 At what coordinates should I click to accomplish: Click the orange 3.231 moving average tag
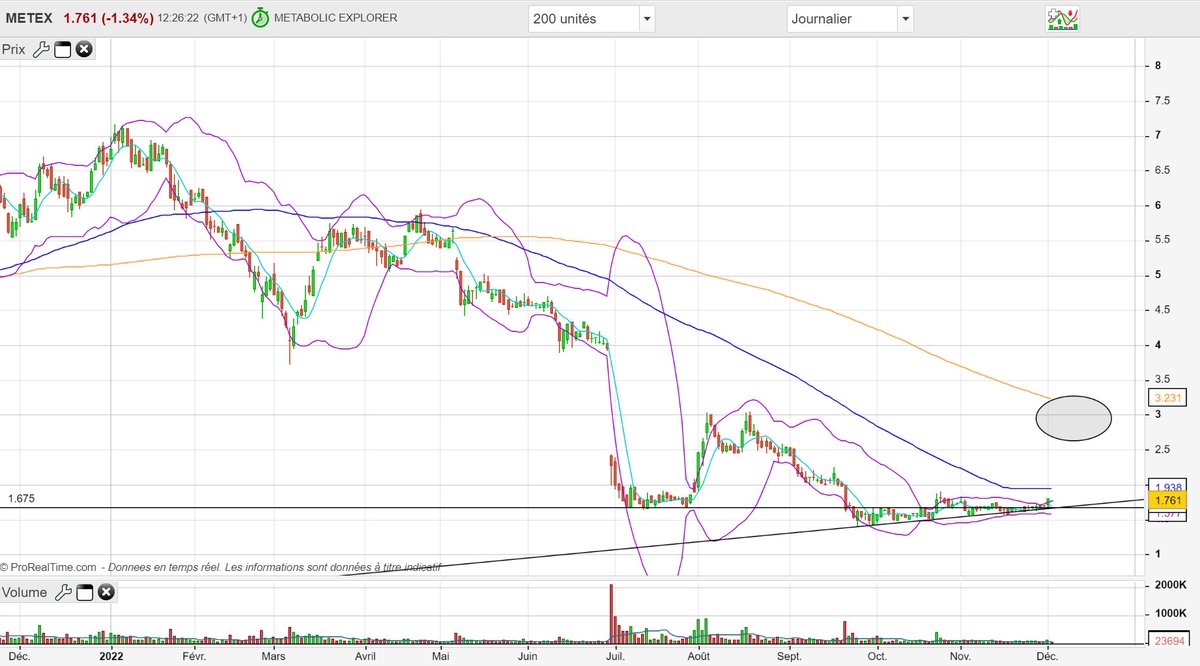[x=1169, y=397]
